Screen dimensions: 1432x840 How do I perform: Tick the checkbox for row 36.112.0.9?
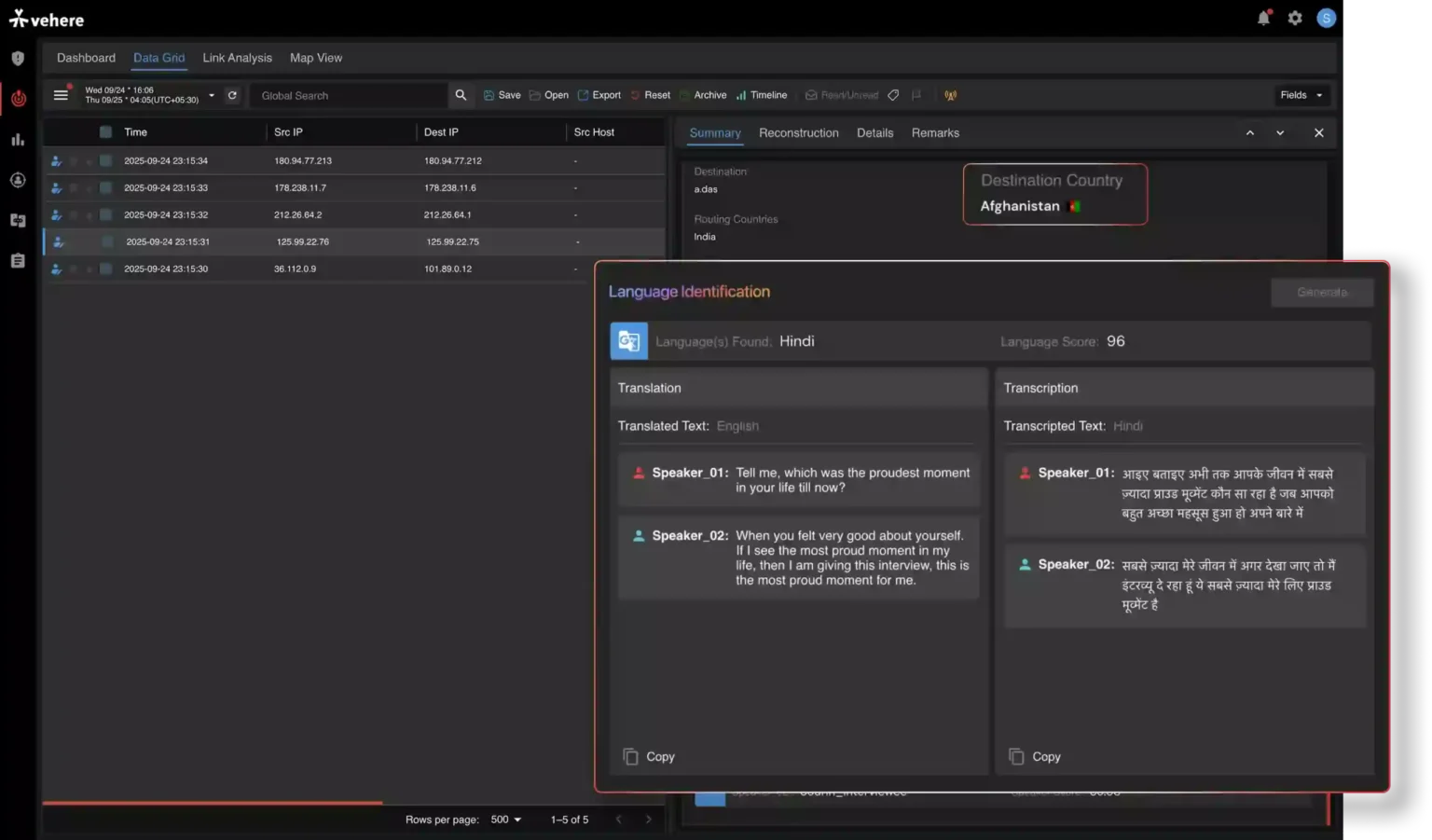(105, 269)
